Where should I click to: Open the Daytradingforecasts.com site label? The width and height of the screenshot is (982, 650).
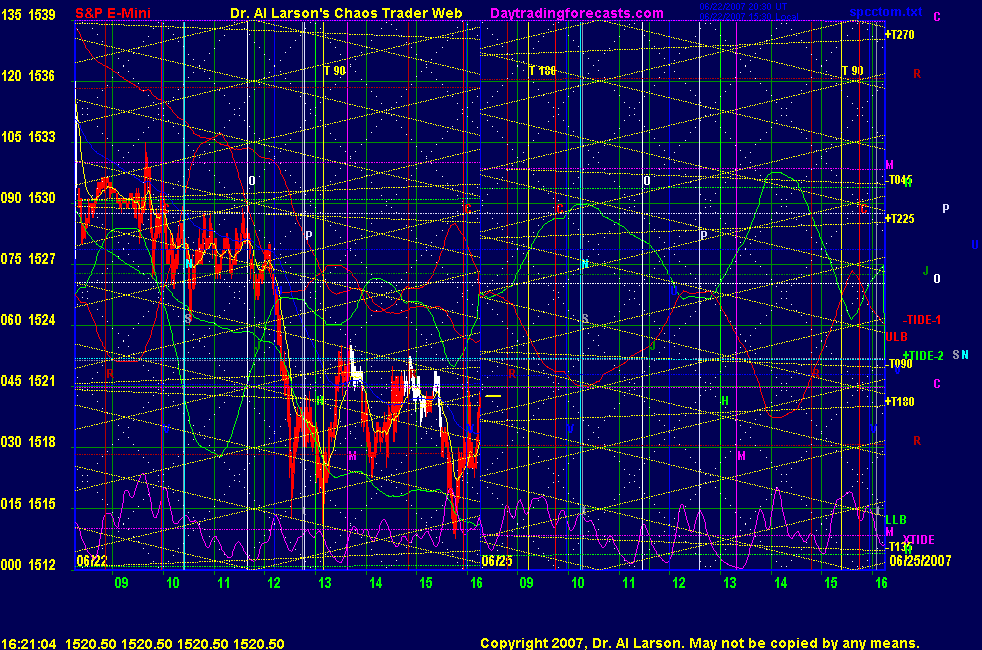coord(577,13)
